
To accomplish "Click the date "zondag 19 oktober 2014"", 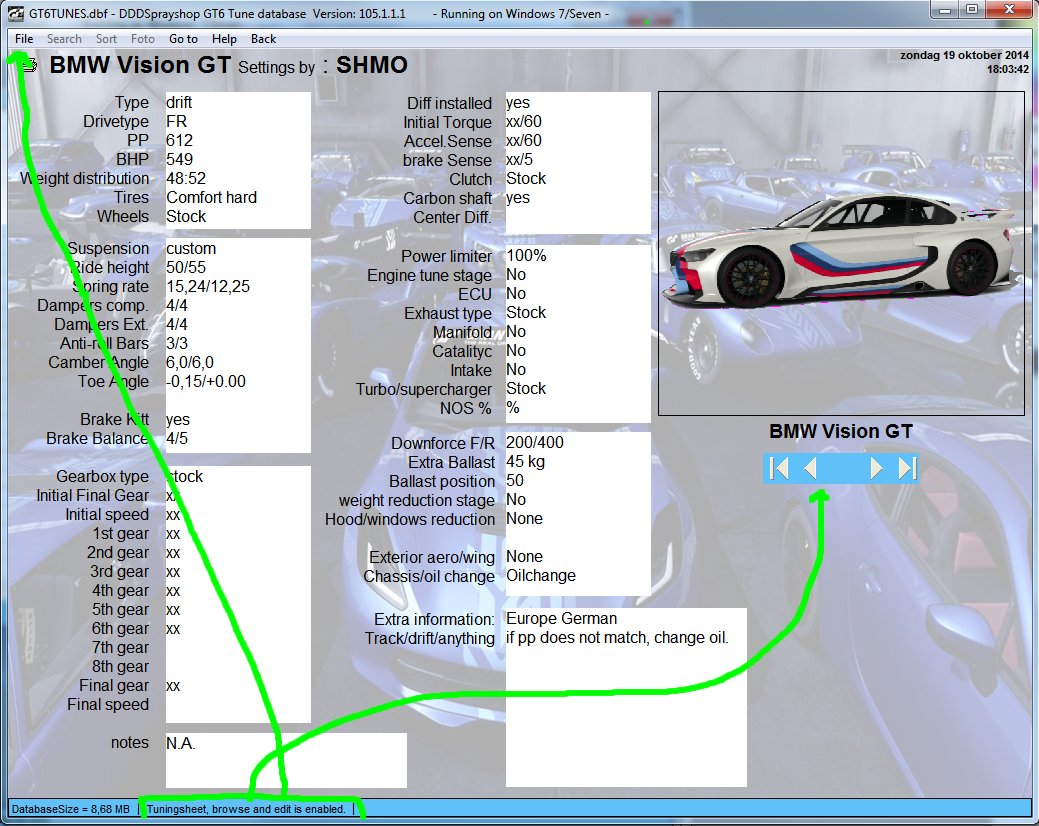I will [x=964, y=56].
